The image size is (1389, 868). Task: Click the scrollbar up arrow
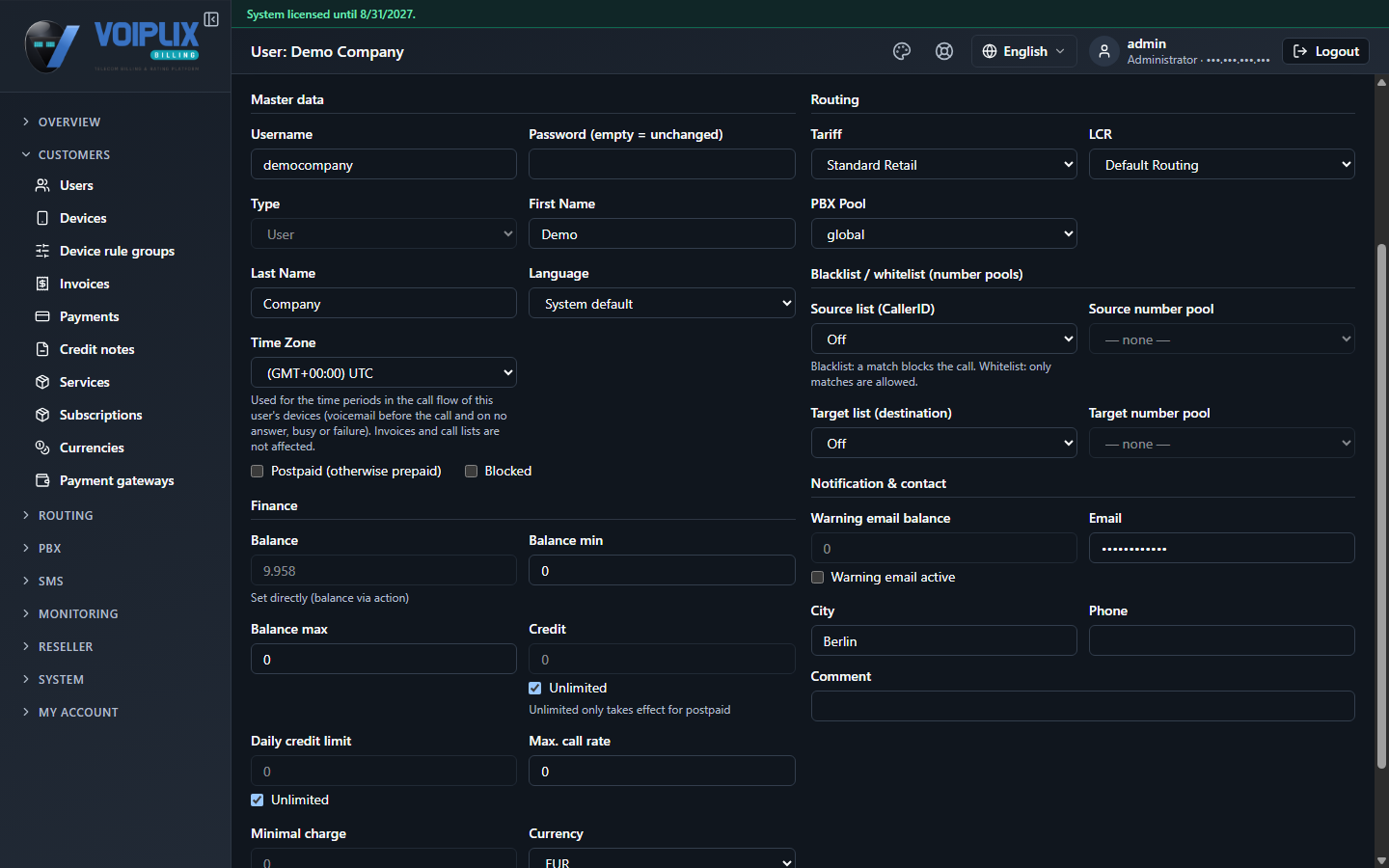pos(1381,82)
